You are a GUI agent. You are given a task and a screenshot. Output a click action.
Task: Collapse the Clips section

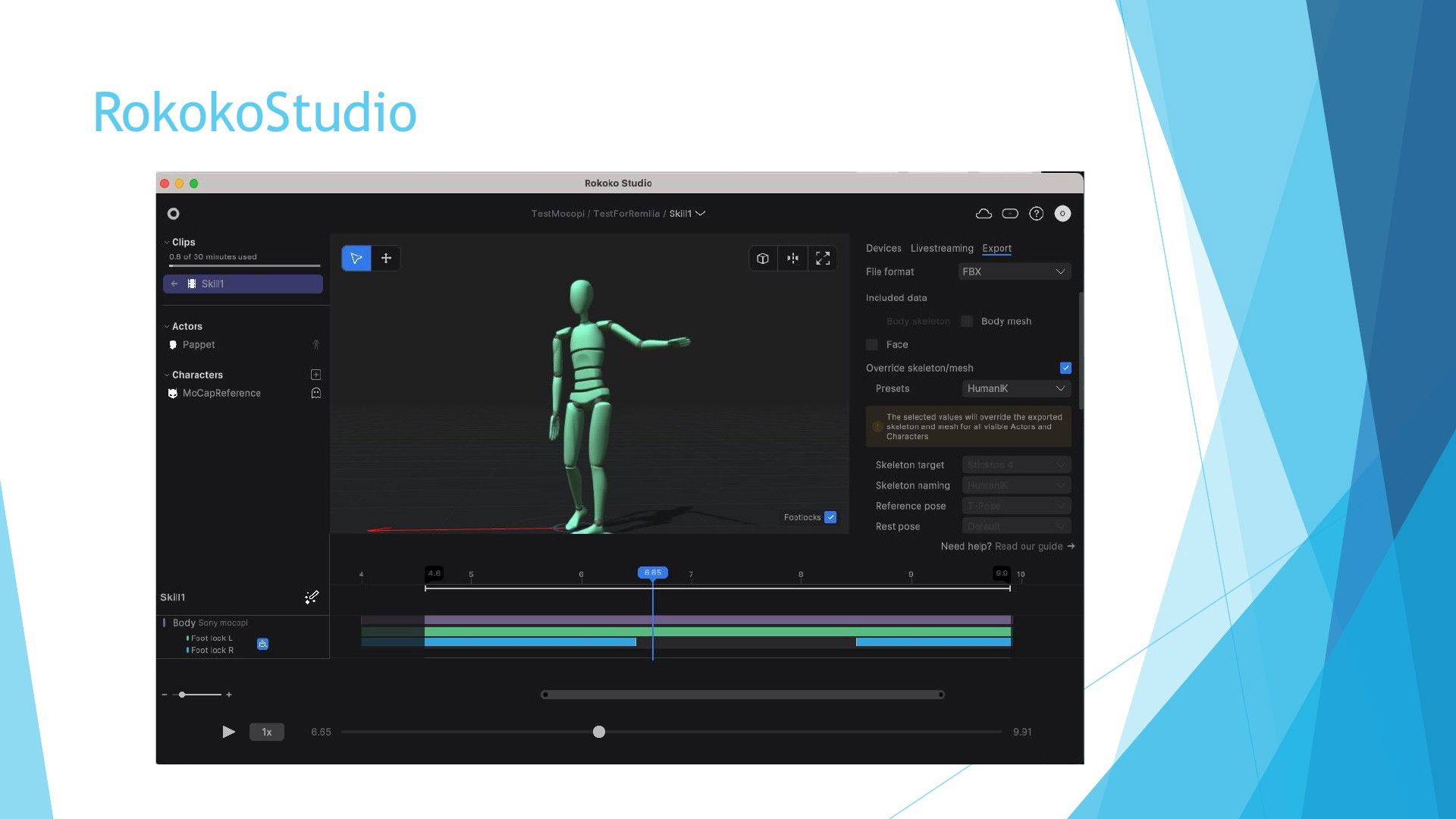167,243
